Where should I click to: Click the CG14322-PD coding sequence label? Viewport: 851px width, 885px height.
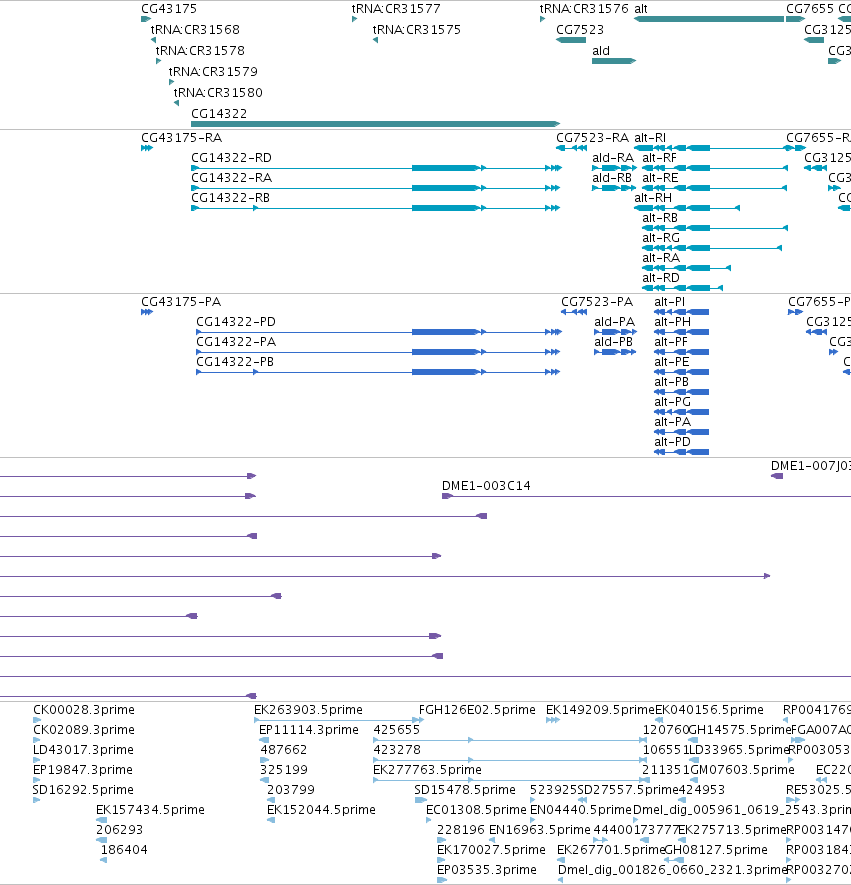[236, 322]
